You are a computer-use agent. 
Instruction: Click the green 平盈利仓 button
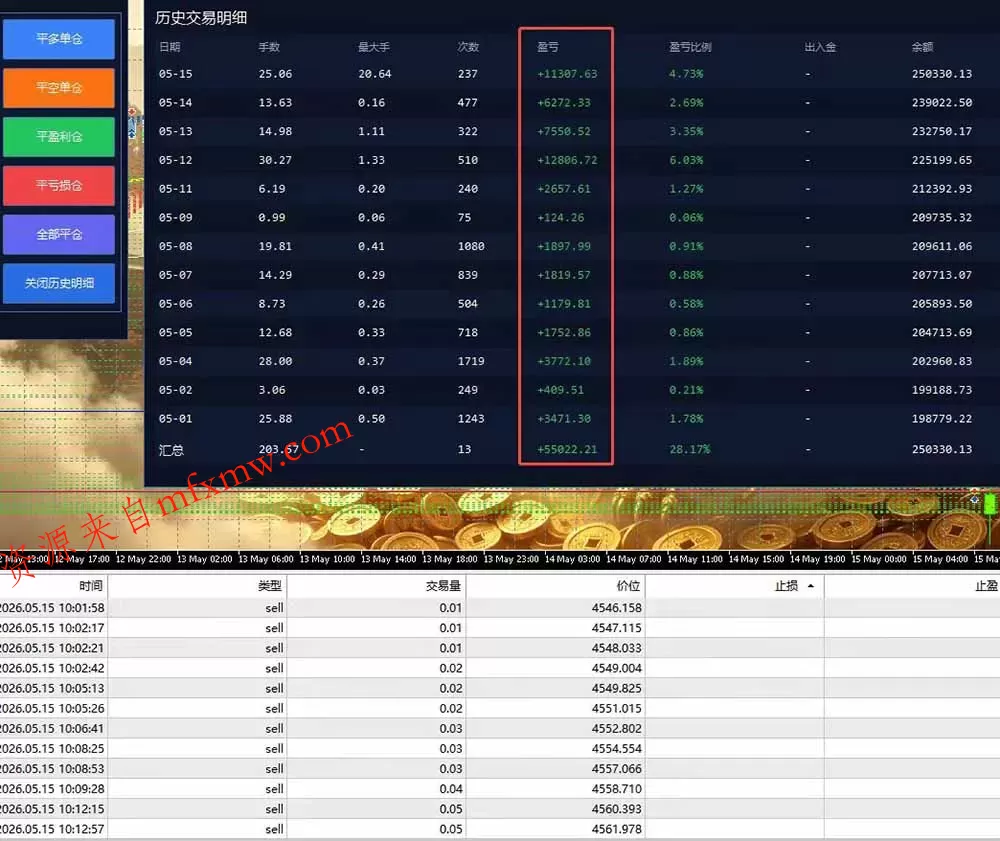(x=59, y=136)
